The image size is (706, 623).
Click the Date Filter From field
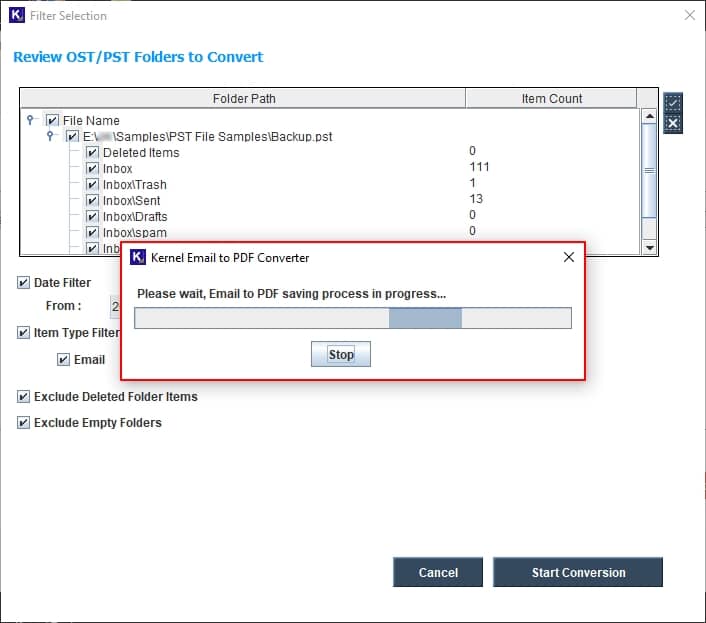point(115,307)
